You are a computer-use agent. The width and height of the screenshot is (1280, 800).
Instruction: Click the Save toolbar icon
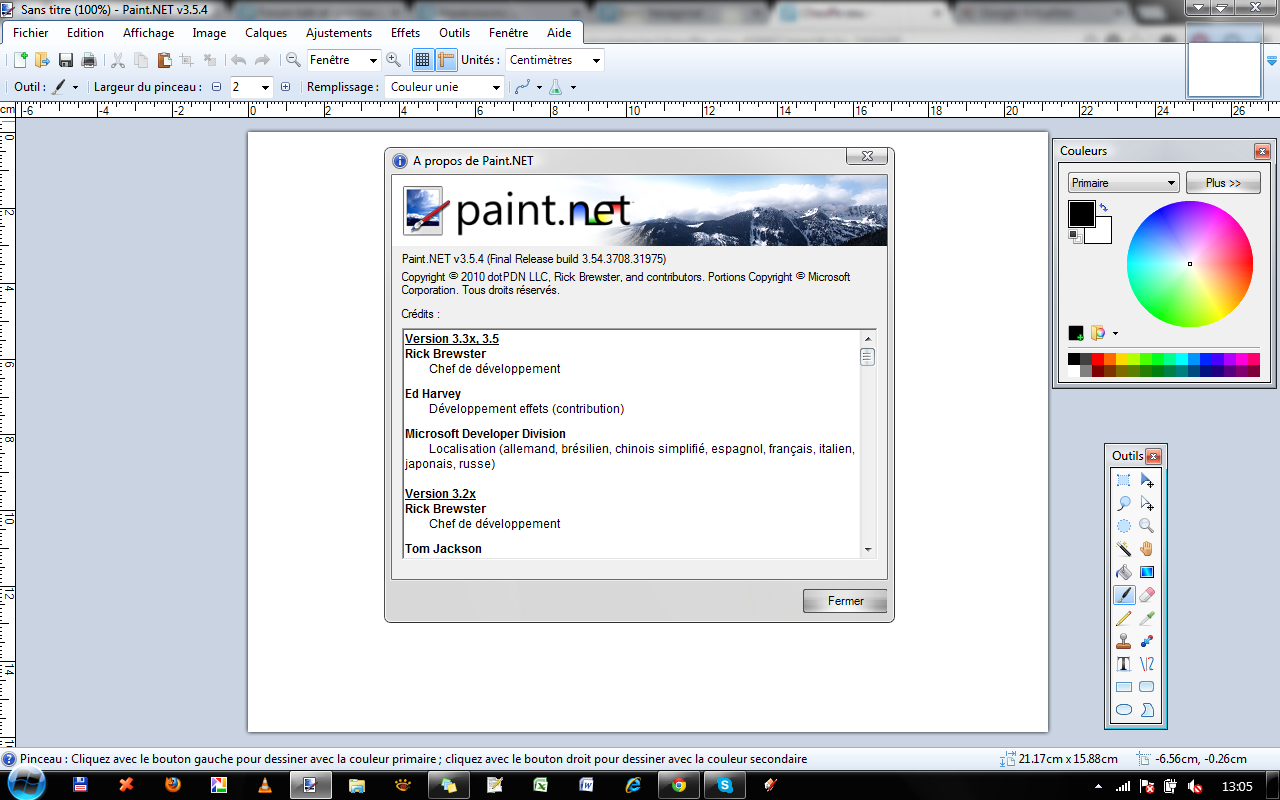(x=66, y=60)
